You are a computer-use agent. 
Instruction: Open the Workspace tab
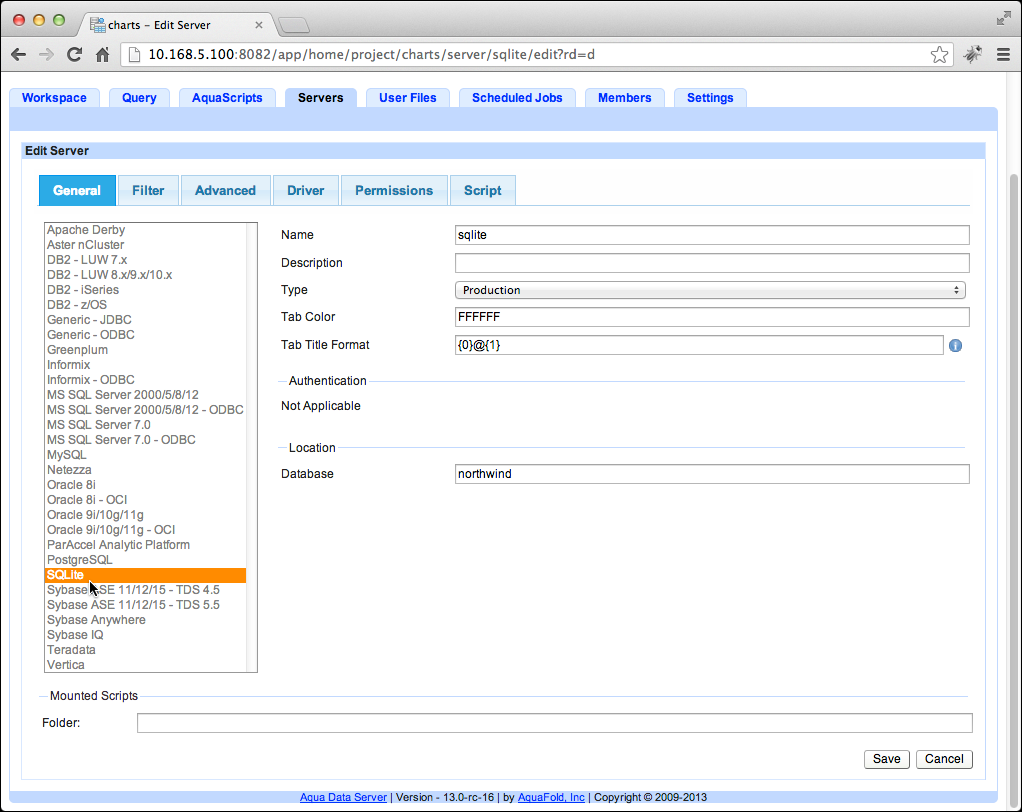tap(54, 98)
